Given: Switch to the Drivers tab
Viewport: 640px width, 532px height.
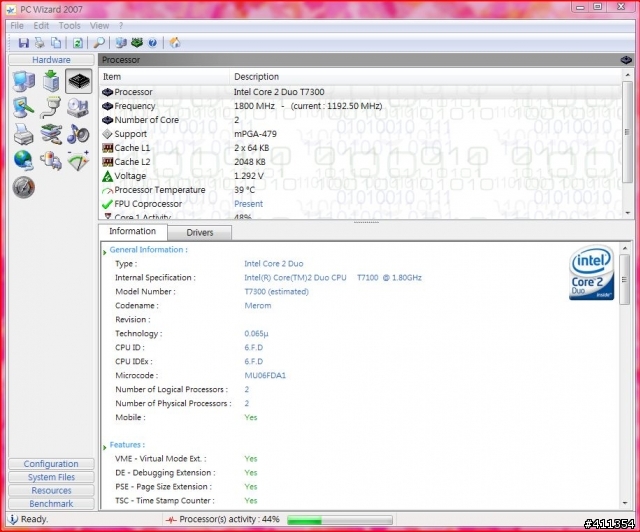Looking at the screenshot, I should click(200, 232).
